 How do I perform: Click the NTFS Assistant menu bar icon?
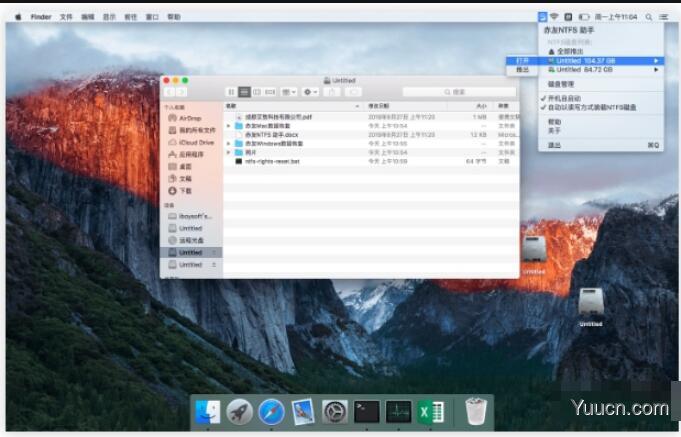tap(542, 17)
